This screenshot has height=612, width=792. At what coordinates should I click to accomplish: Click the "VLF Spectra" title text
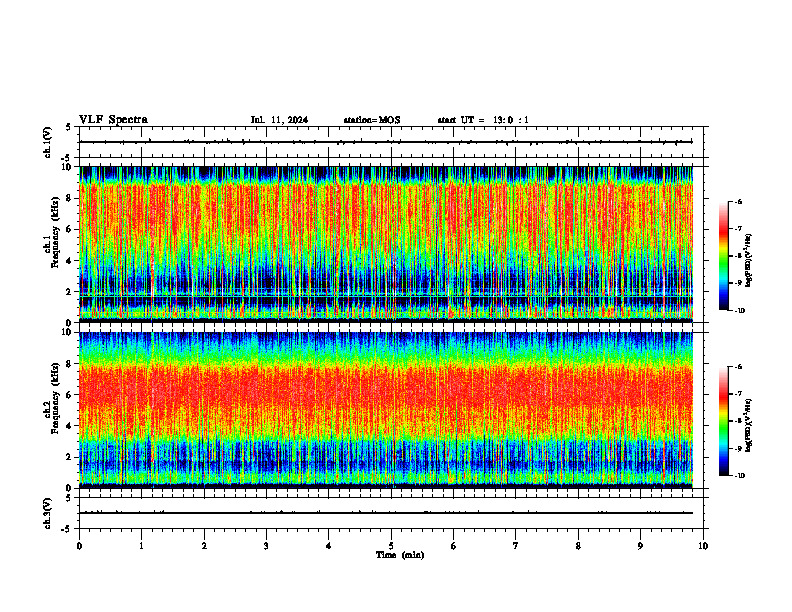click(x=113, y=120)
